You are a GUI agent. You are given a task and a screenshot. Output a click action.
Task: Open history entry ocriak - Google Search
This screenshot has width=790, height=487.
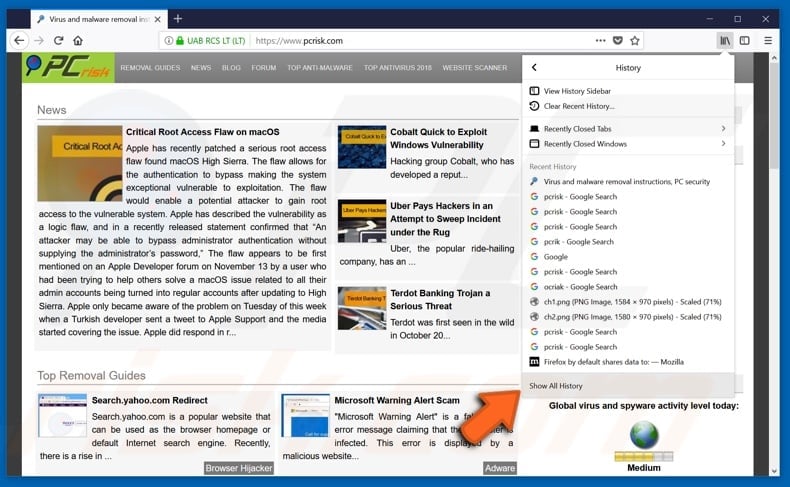click(x=628, y=287)
